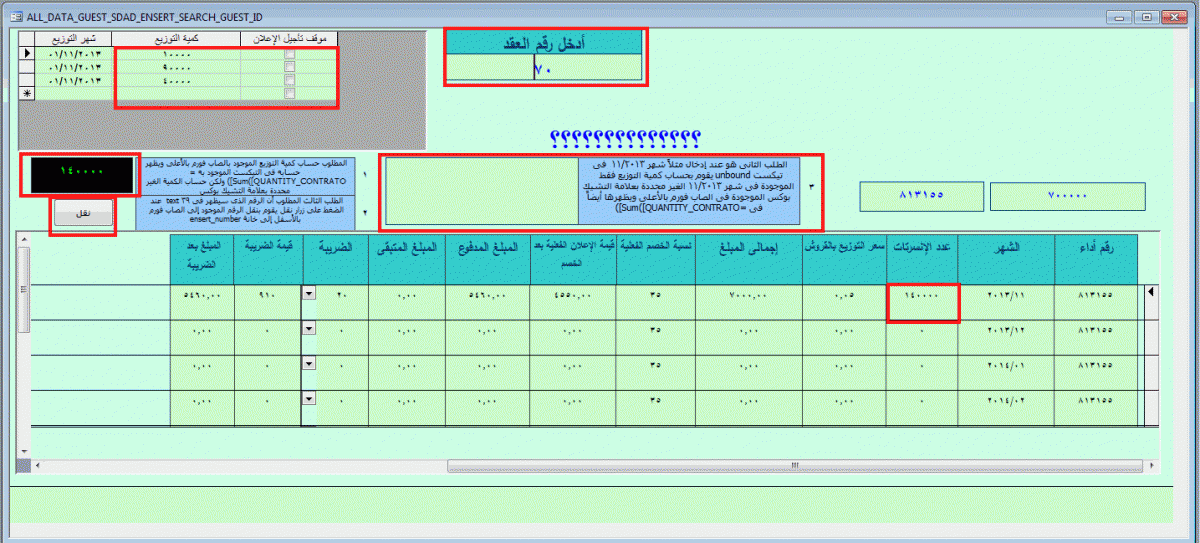Image resolution: width=1200 pixels, height=543 pixels.
Task: Select the new-record asterisk row selector
Action: (x=27, y=92)
